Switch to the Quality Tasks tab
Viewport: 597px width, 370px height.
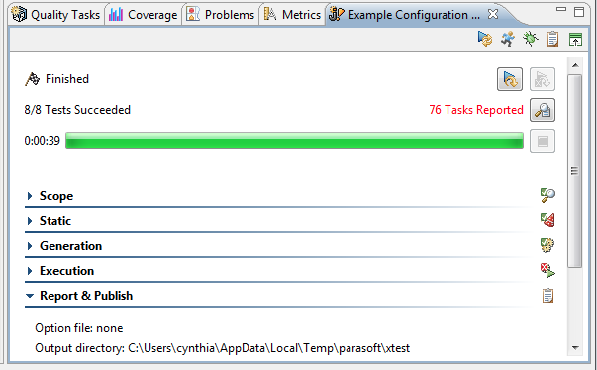(56, 15)
